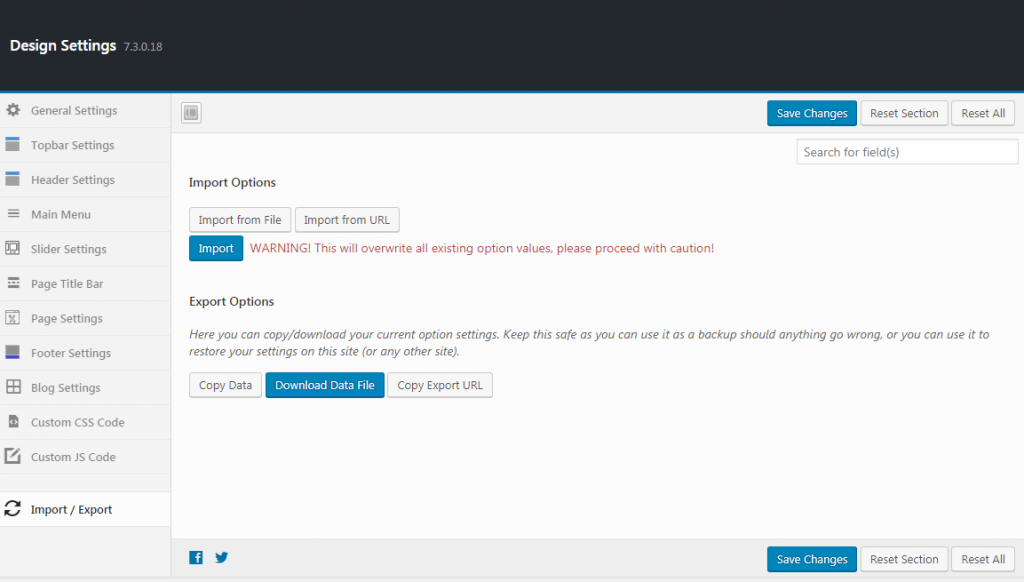Click the Slider Settings icon
Image resolution: width=1024 pixels, height=582 pixels.
tap(12, 248)
